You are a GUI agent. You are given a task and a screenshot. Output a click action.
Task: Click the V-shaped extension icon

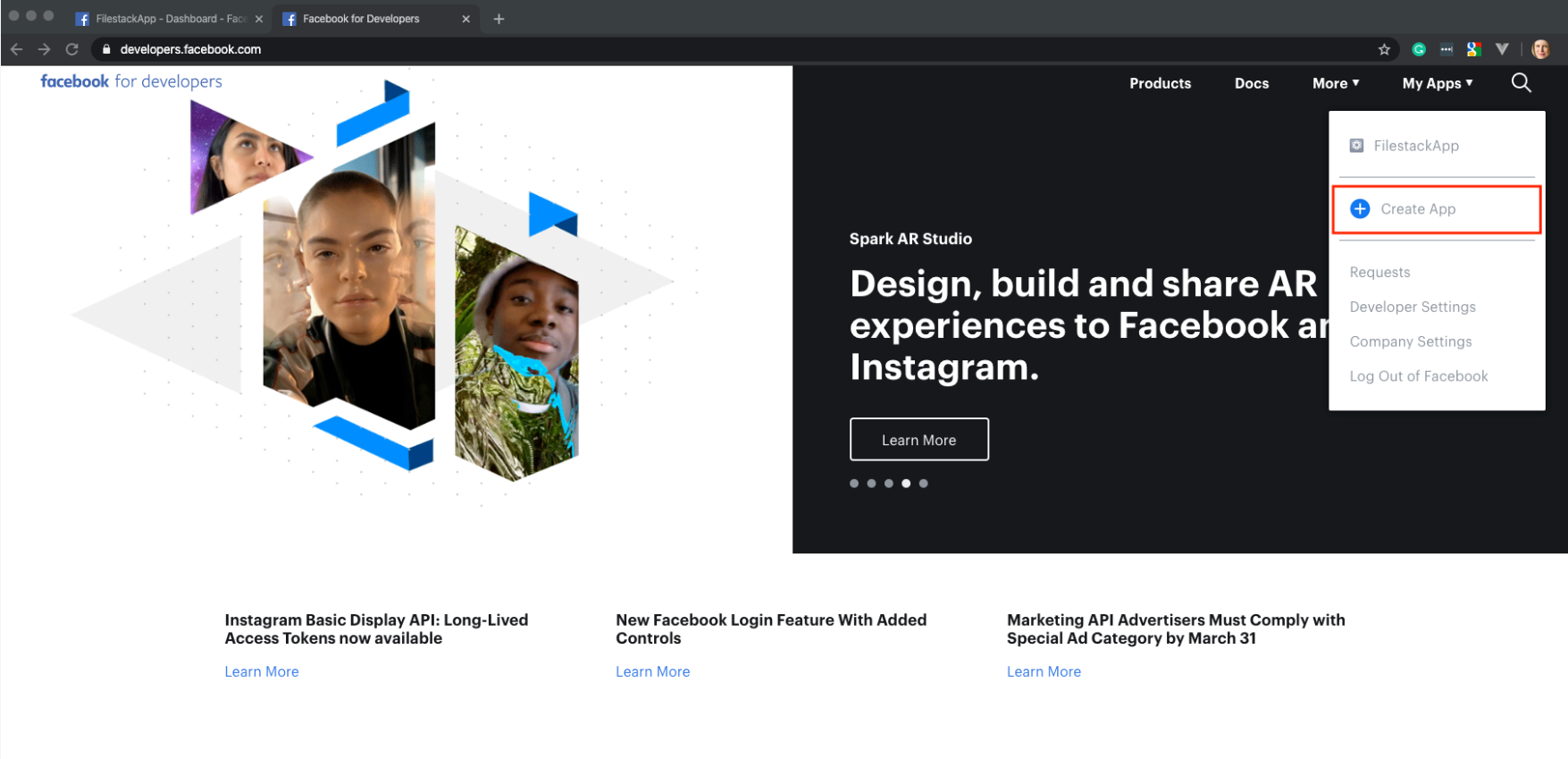(x=1502, y=49)
